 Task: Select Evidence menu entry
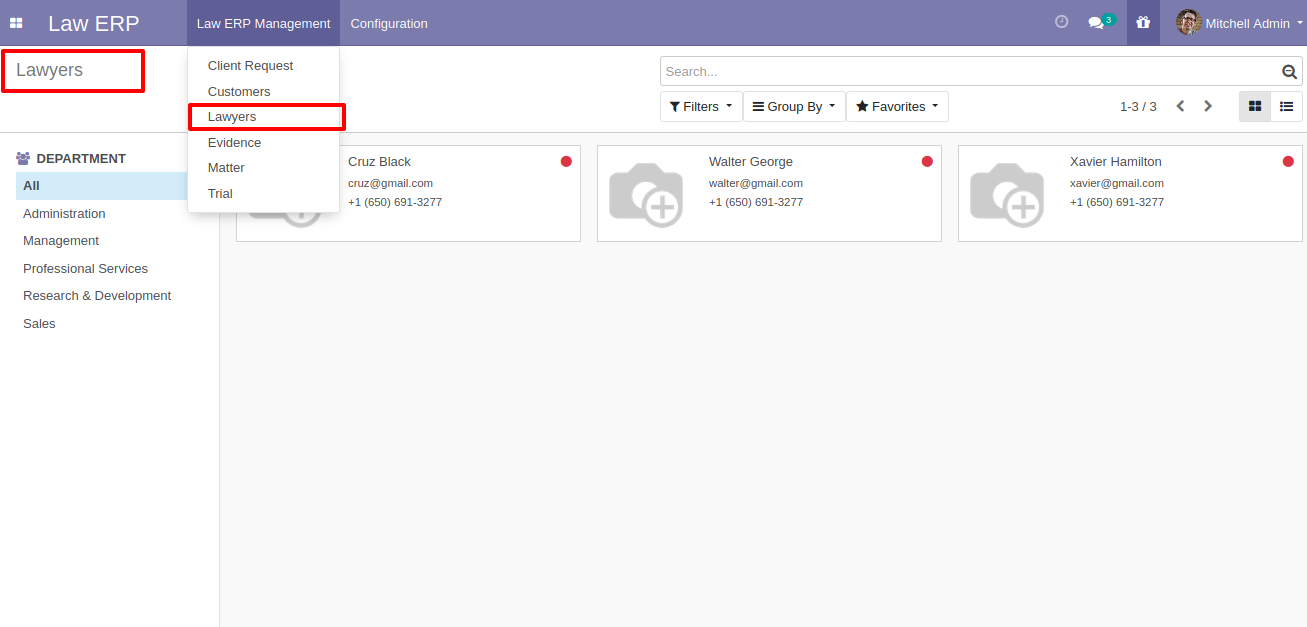point(263,142)
